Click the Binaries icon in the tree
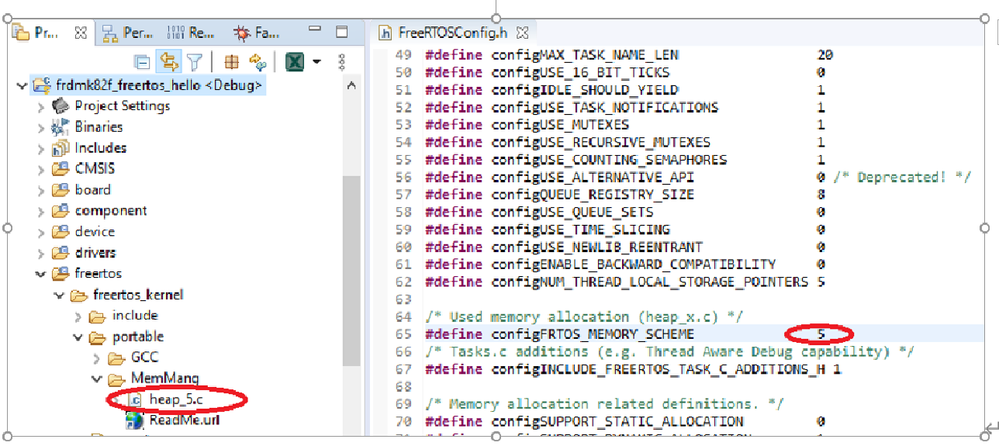This screenshot has width=999, height=446. pyautogui.click(x=60, y=127)
